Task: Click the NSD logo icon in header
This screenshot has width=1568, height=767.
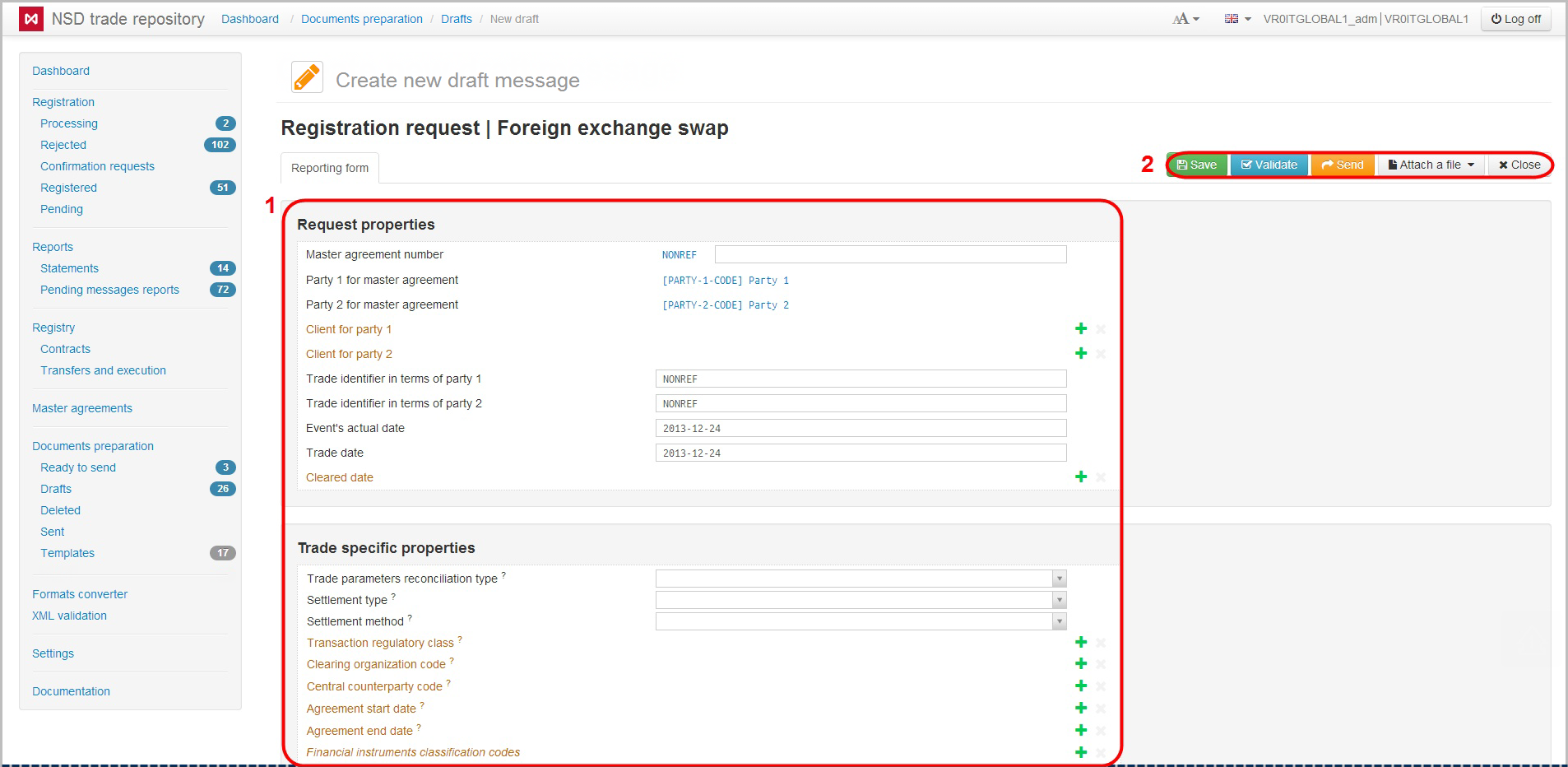Action: 31,19
